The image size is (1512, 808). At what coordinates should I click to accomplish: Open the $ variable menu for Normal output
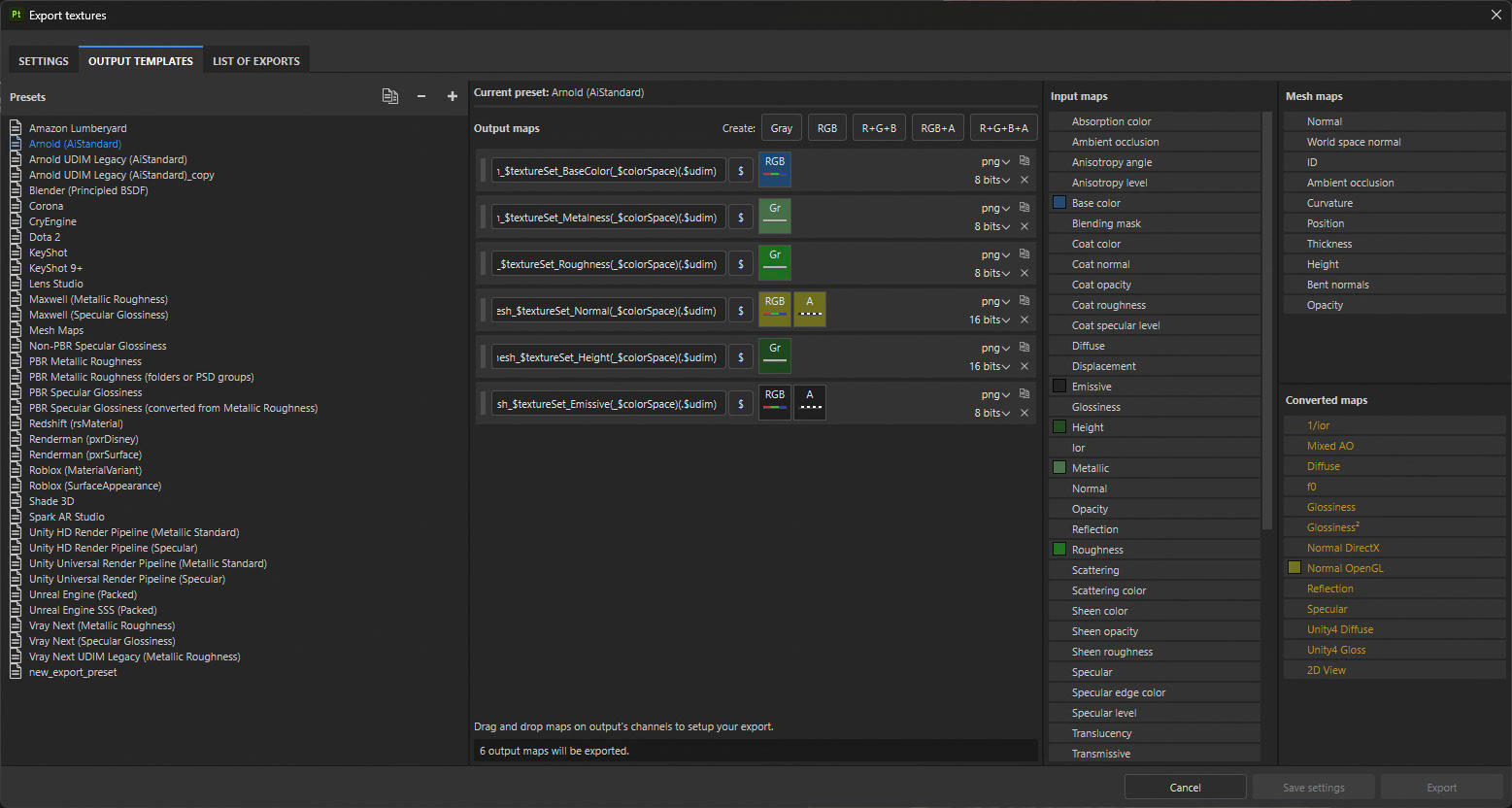[x=741, y=311]
